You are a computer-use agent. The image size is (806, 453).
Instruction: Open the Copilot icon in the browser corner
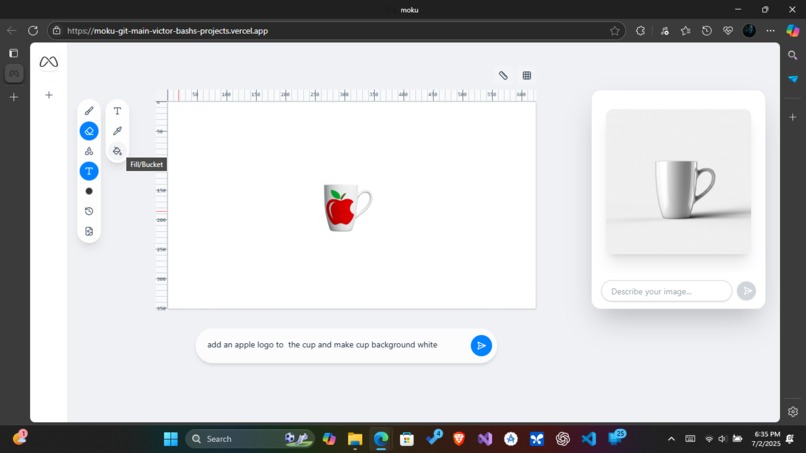[793, 31]
